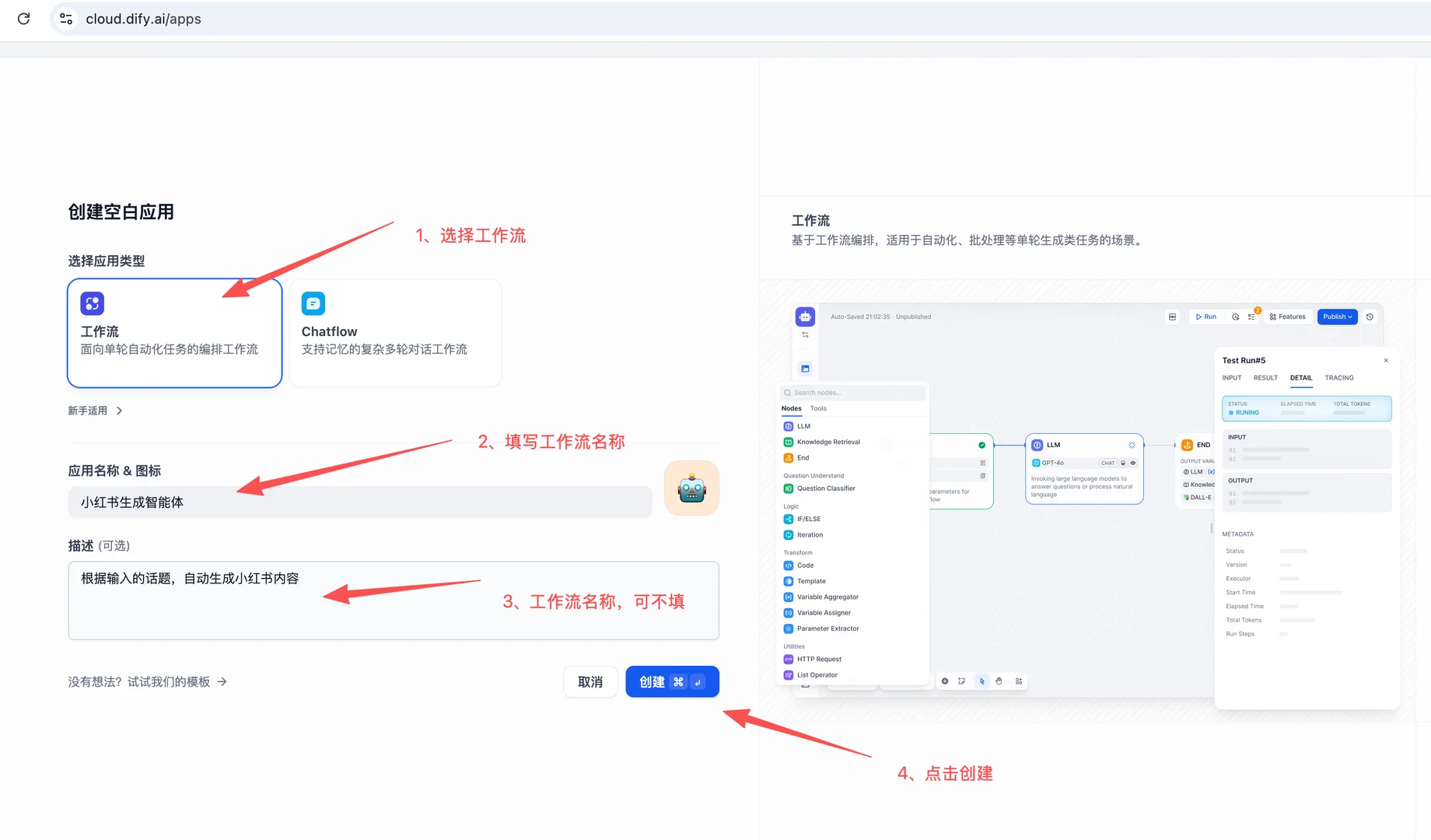Select the Chatflow application type card
This screenshot has height=840, width=1431.
coord(395,333)
